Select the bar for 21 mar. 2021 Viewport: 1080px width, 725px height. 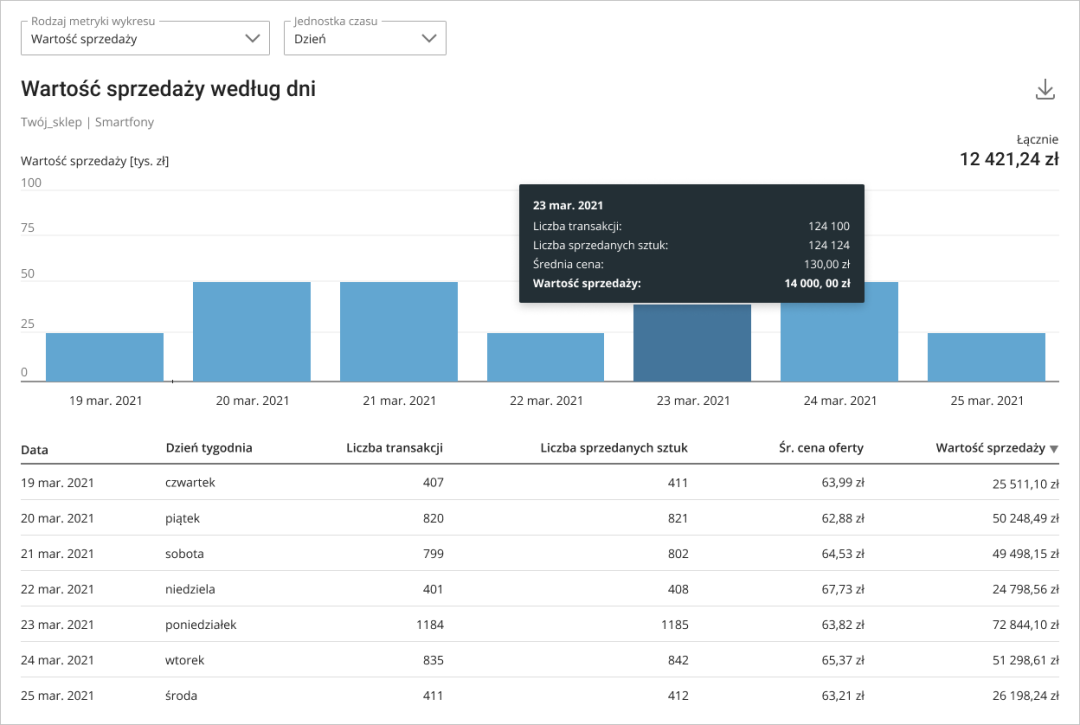(x=399, y=331)
